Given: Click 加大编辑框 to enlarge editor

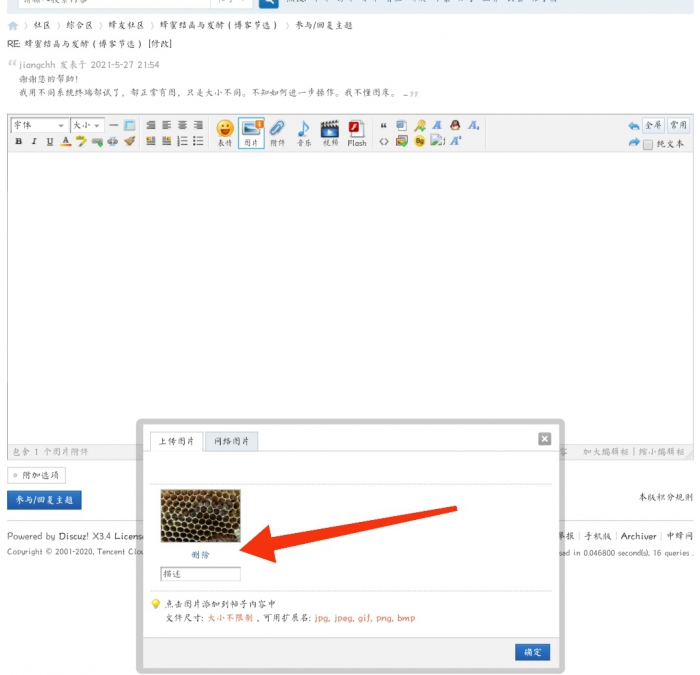Looking at the screenshot, I should click(x=605, y=452).
